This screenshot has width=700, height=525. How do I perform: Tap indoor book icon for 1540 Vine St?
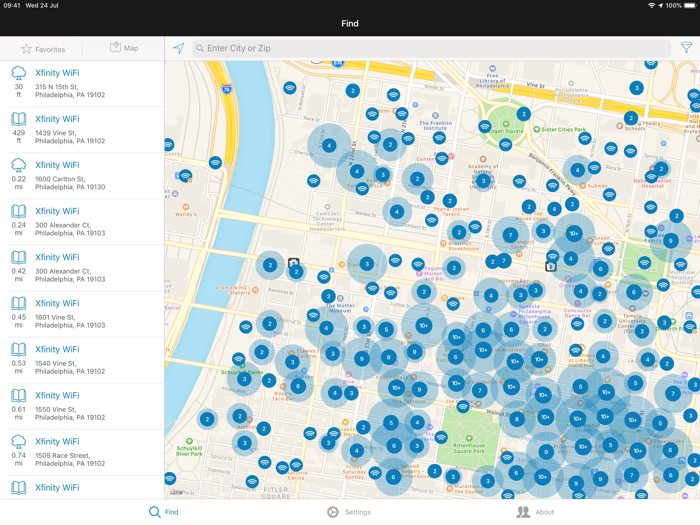(x=18, y=349)
